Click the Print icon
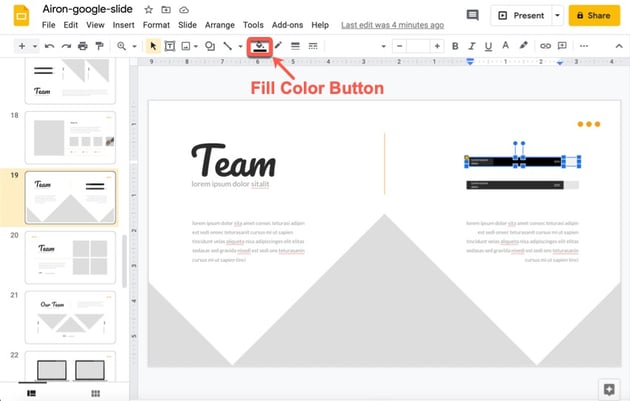Viewport: 630px width, 401px height. click(x=83, y=46)
